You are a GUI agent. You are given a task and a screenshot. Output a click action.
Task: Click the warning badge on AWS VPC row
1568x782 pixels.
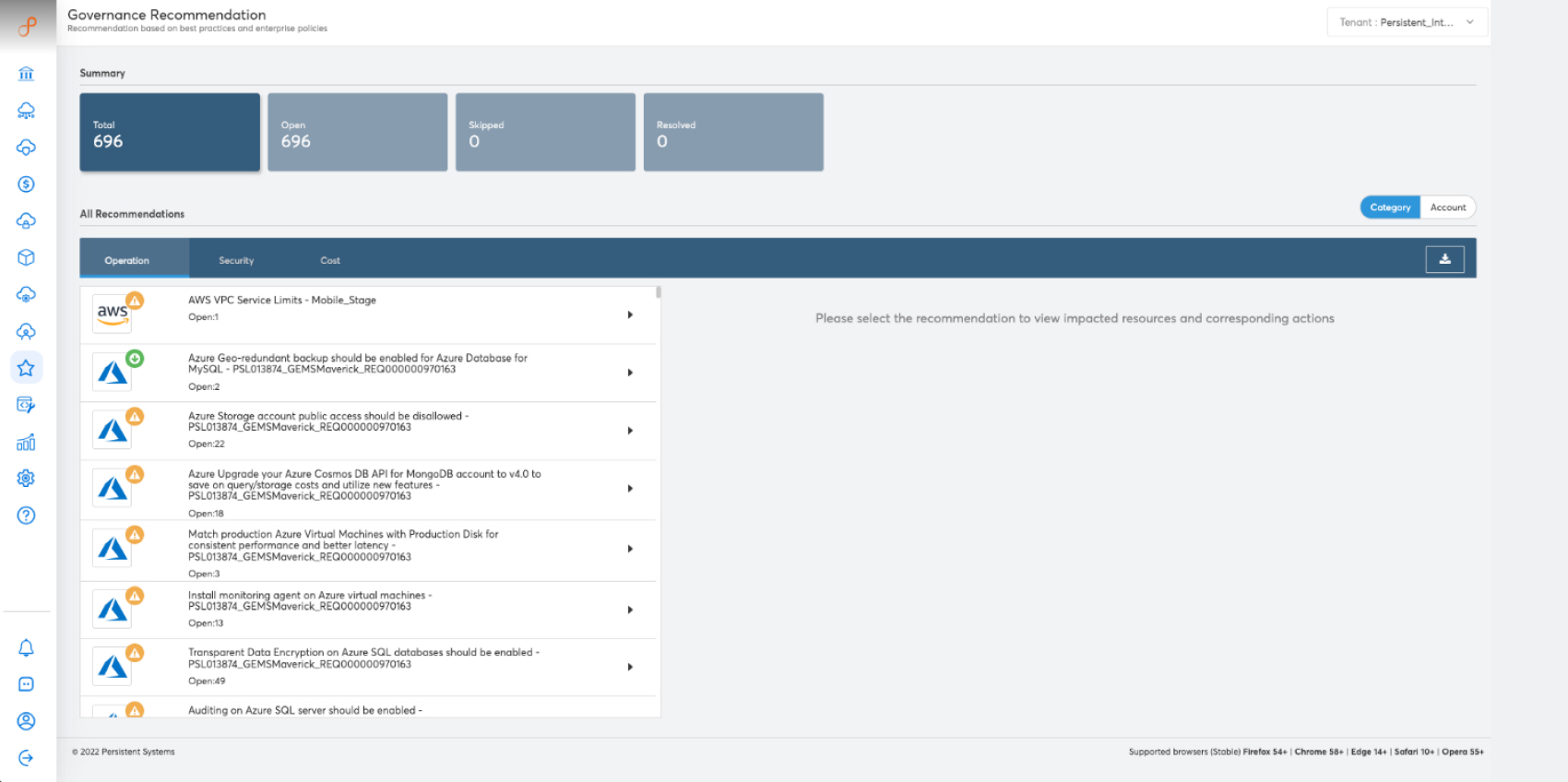coord(135,301)
